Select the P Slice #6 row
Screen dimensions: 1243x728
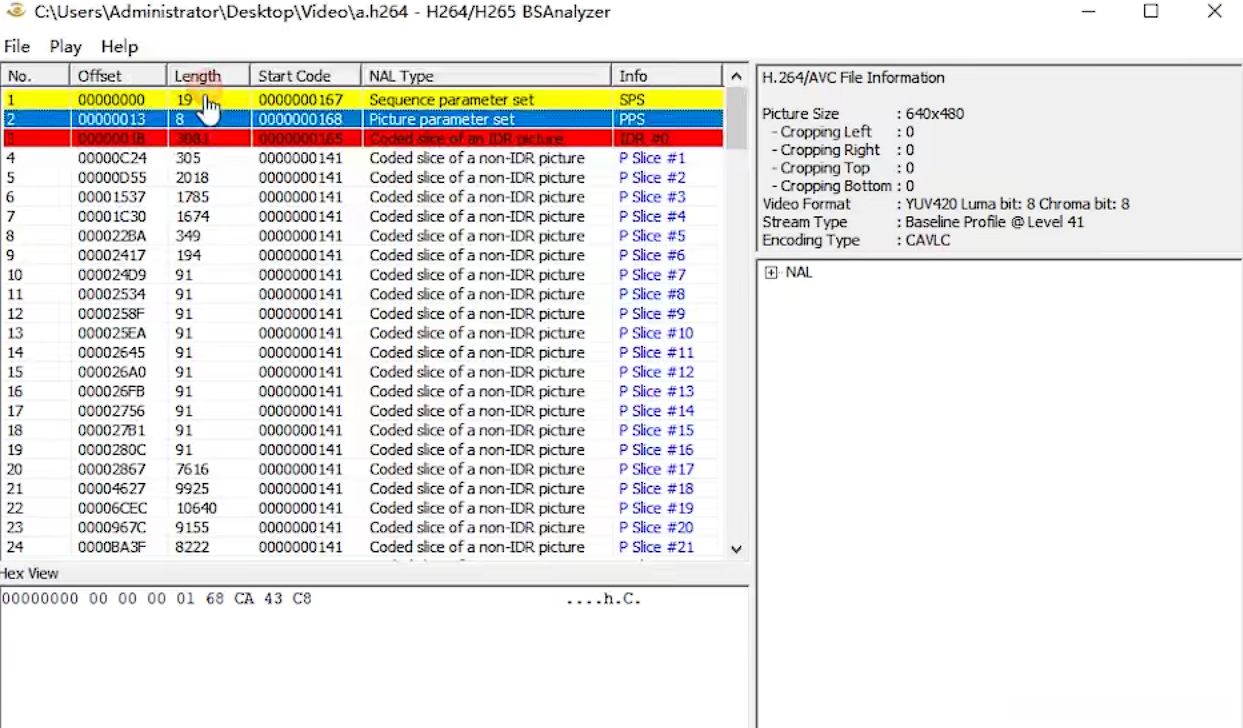click(362, 256)
